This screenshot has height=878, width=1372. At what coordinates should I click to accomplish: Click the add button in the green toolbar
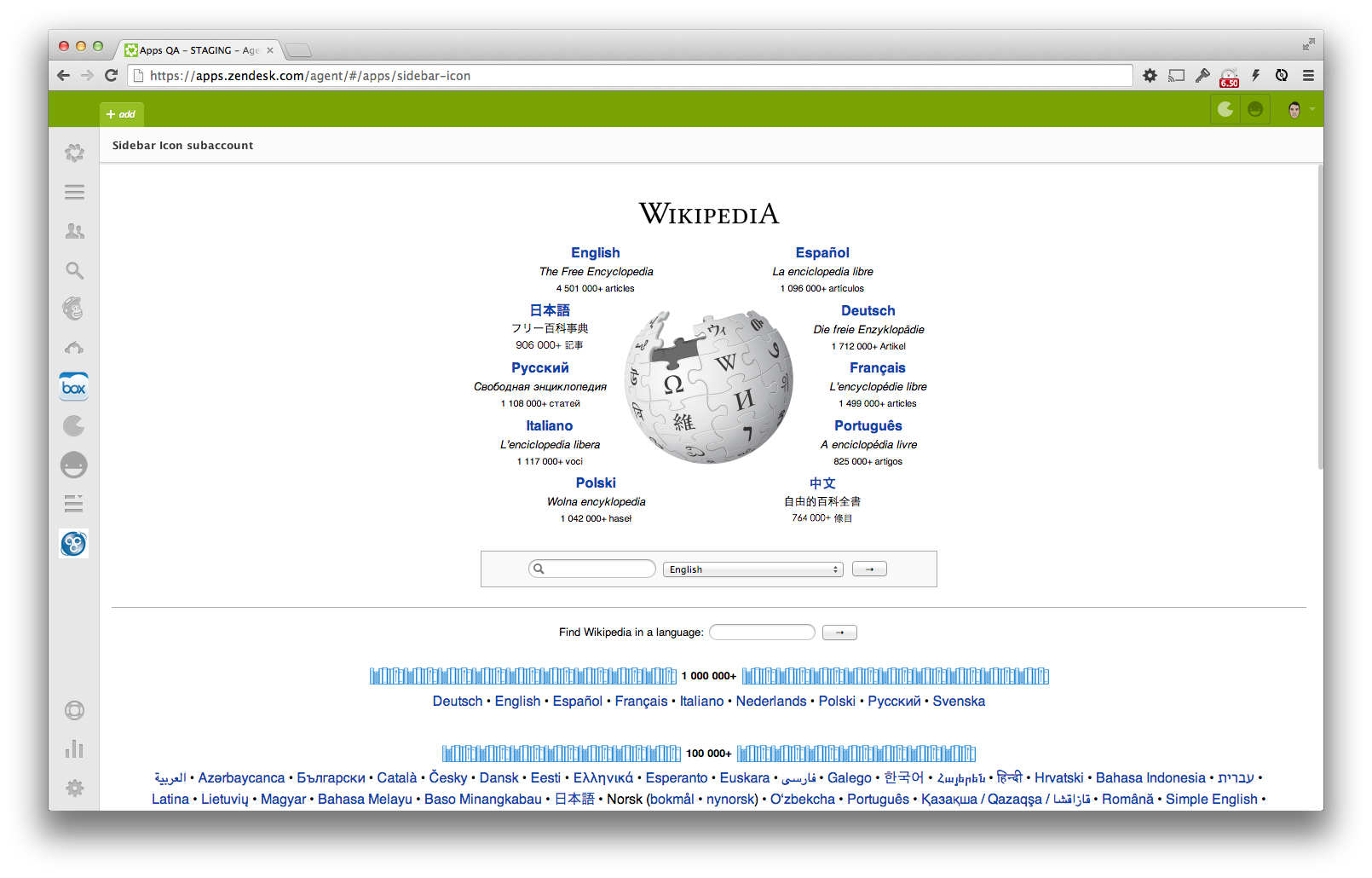pyautogui.click(x=121, y=113)
